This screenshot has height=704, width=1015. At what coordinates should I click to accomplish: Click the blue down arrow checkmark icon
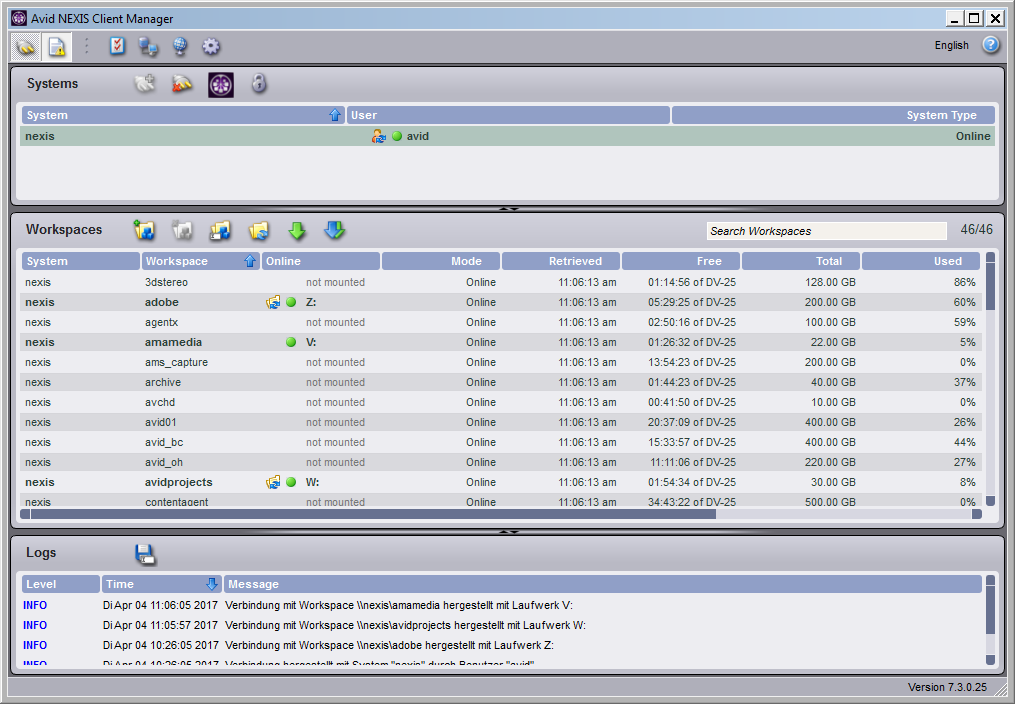click(x=335, y=230)
